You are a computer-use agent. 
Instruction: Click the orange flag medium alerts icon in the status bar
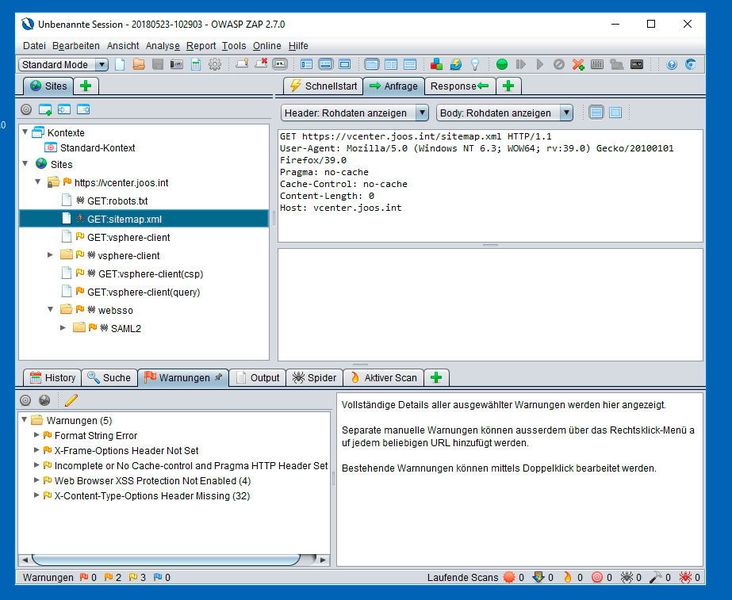pyautogui.click(x=108, y=578)
